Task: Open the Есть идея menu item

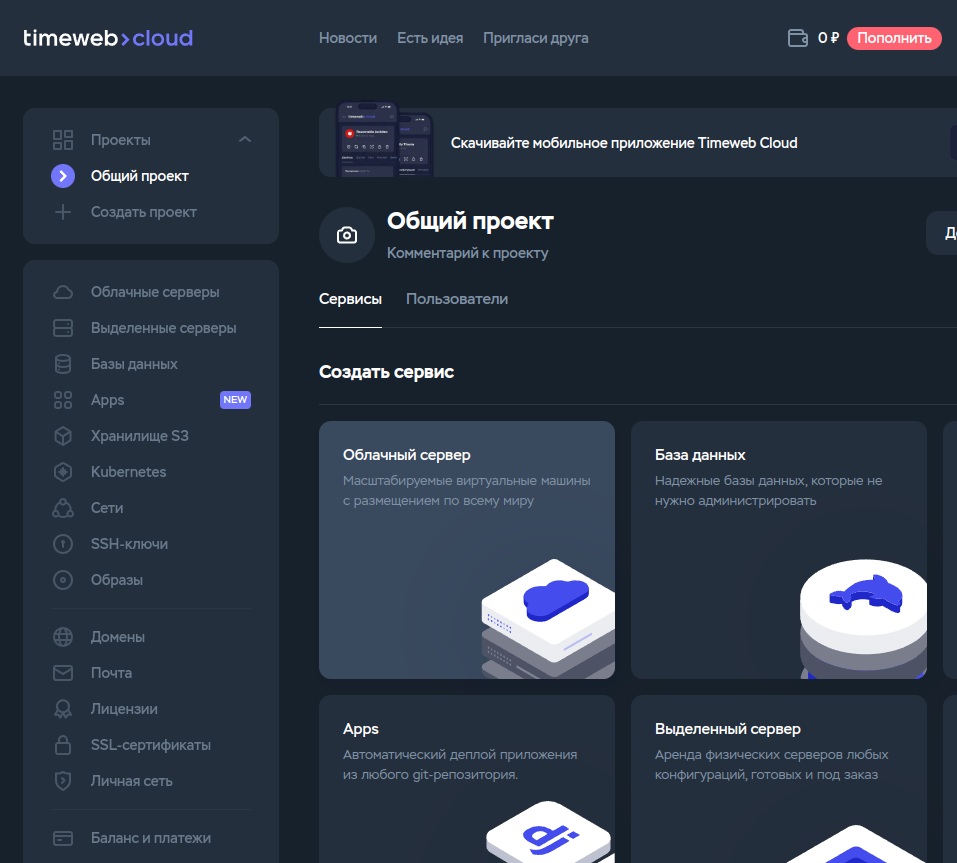Action: (x=430, y=38)
